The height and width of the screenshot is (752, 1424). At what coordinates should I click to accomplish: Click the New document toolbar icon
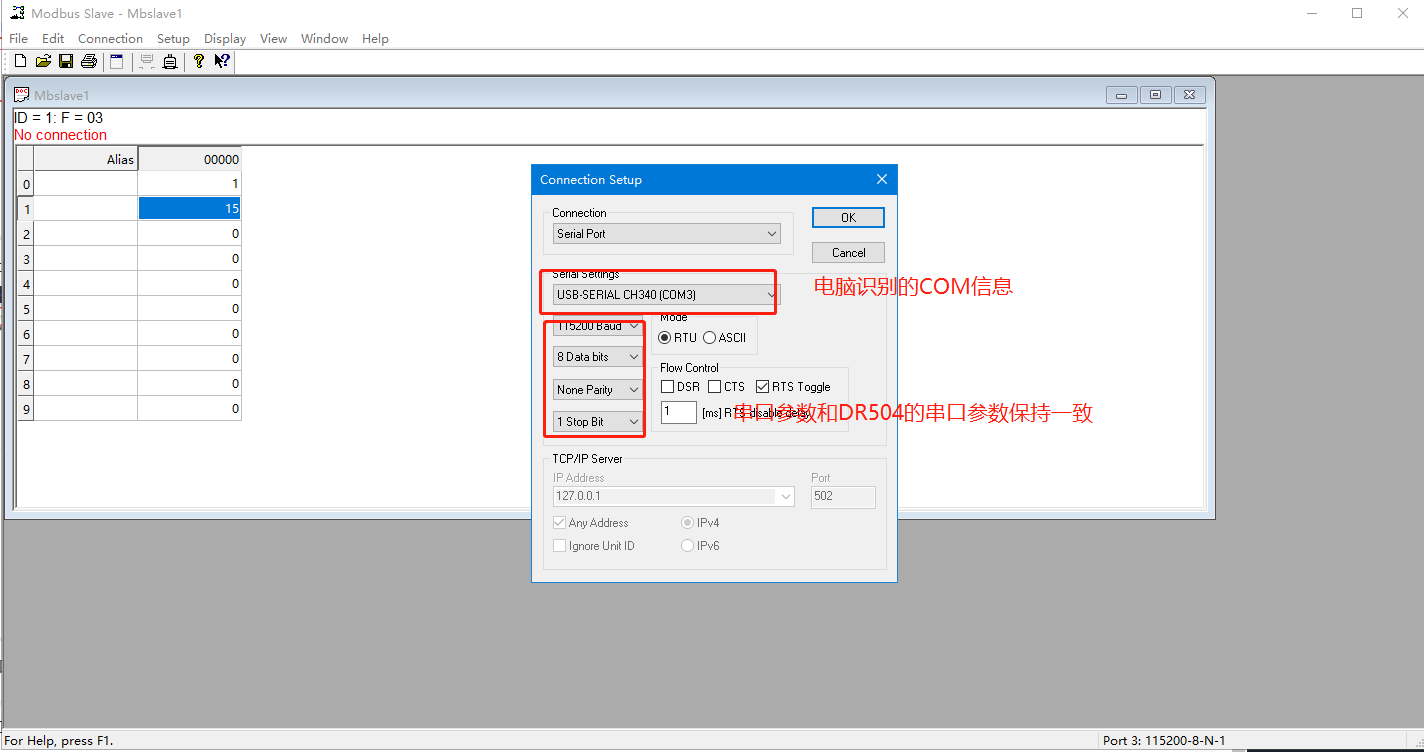click(x=20, y=62)
